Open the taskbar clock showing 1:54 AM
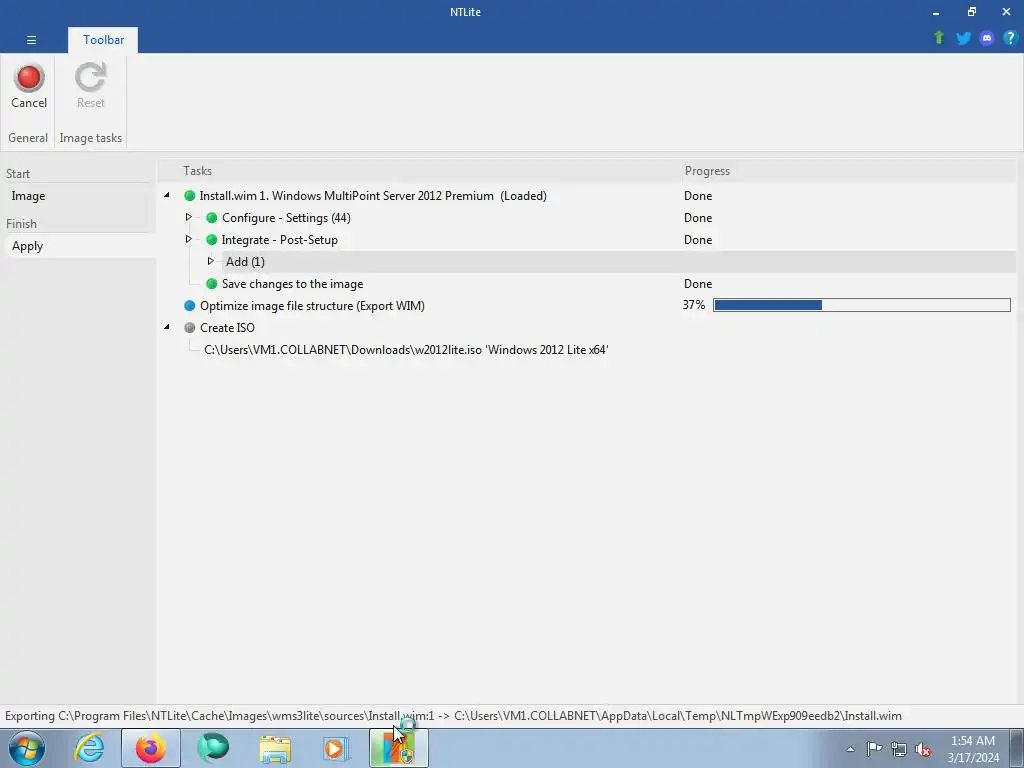 [973, 749]
